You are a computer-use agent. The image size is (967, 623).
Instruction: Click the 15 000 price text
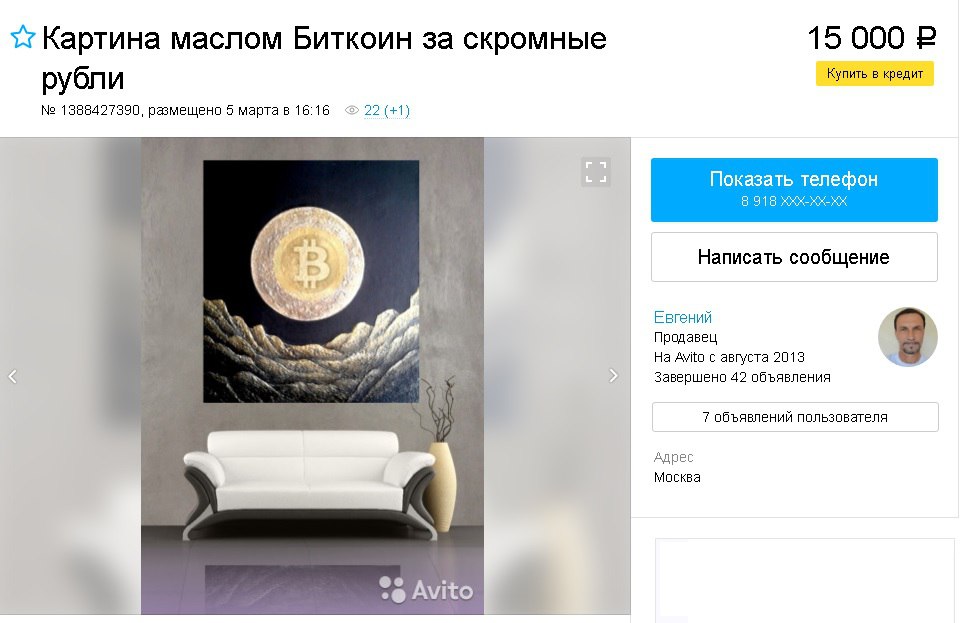[x=856, y=38]
